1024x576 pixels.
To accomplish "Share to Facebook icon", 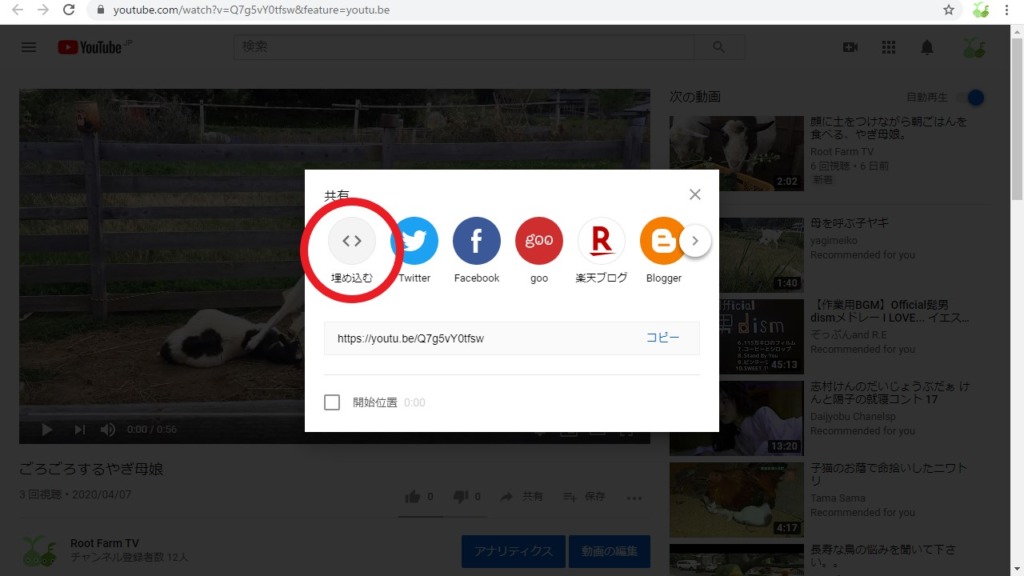I will point(476,241).
